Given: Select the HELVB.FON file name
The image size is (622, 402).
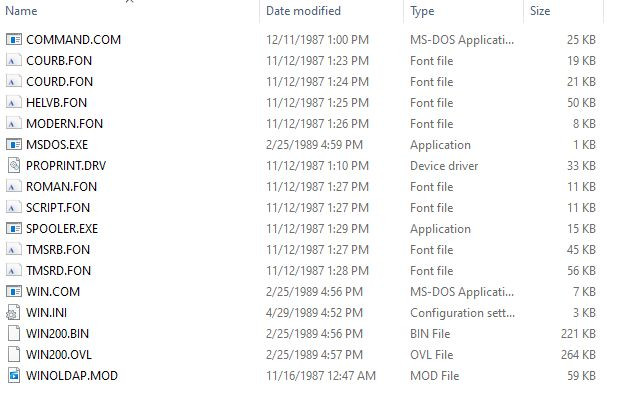Looking at the screenshot, I should pos(56,103).
